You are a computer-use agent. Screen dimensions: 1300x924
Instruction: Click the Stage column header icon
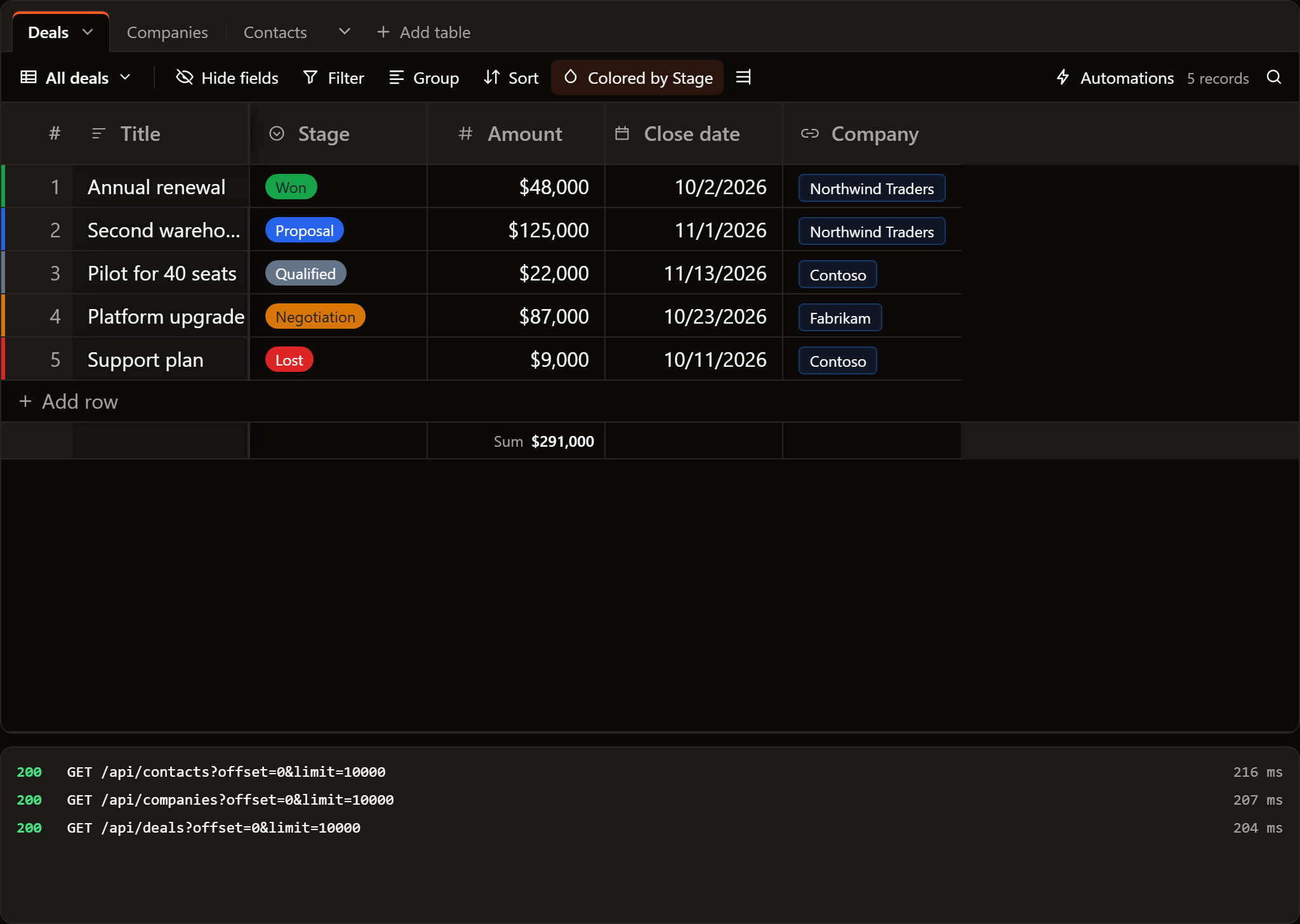coord(277,133)
